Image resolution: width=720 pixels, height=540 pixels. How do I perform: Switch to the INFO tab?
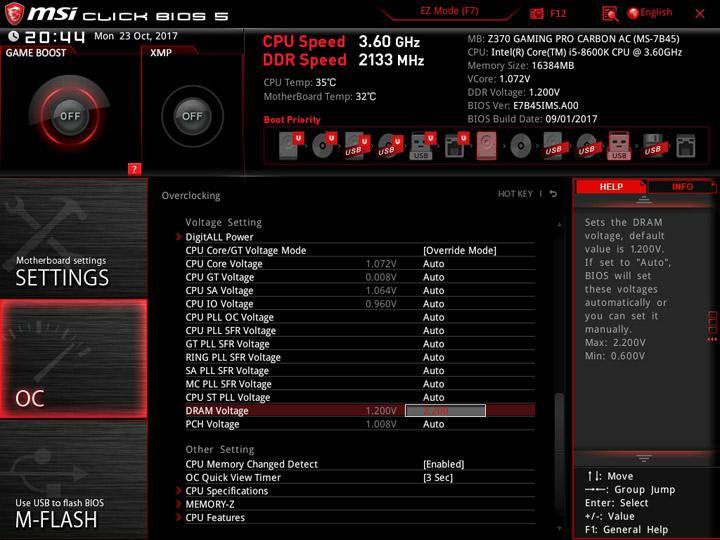point(682,186)
